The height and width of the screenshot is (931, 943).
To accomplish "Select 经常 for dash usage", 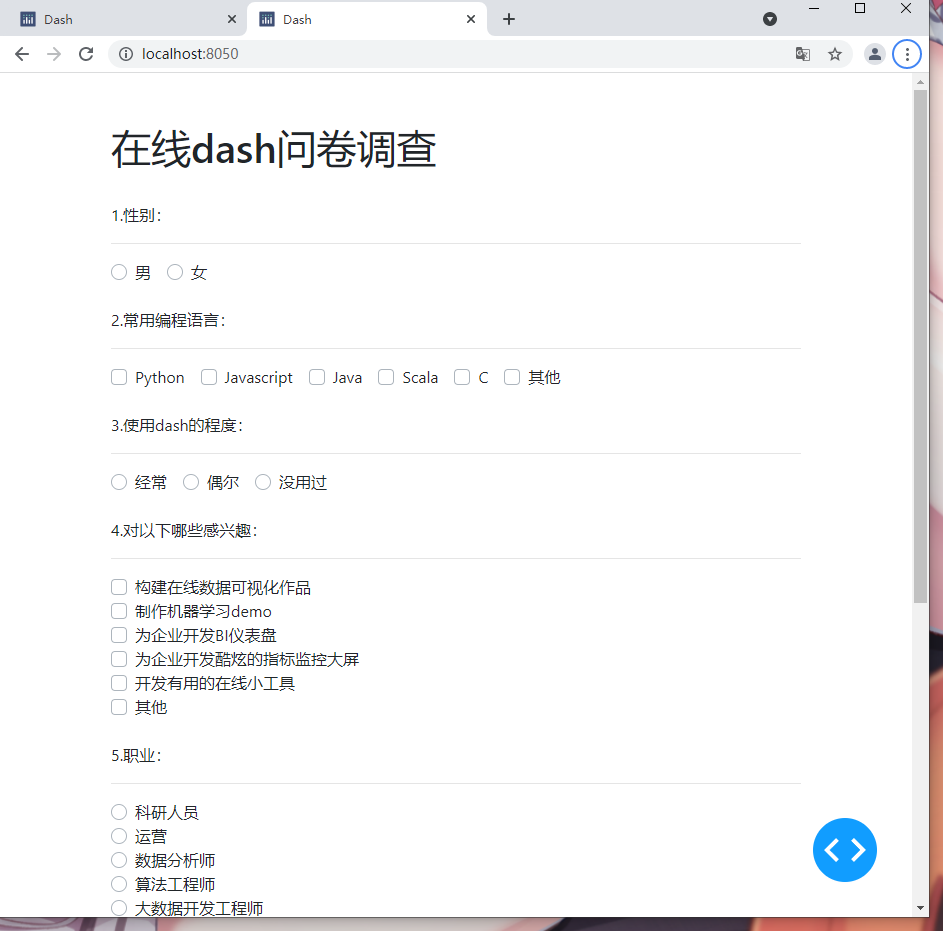I will pyautogui.click(x=119, y=482).
